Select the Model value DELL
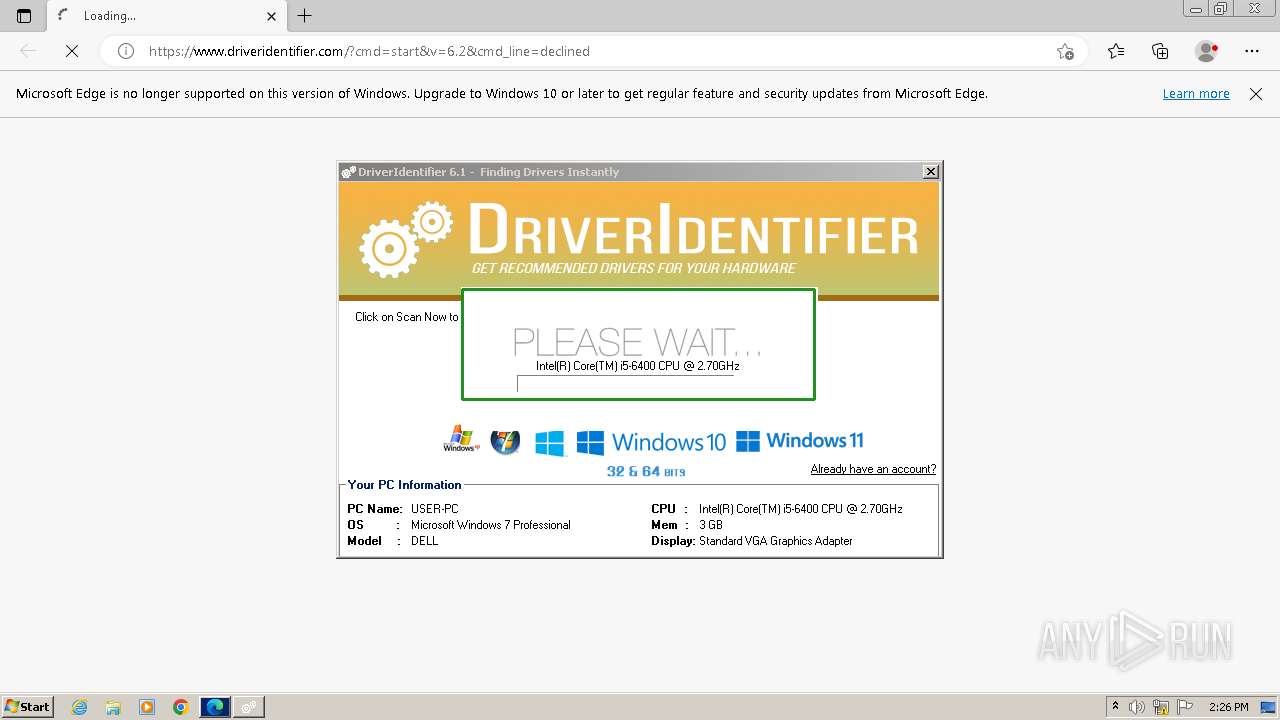The height and width of the screenshot is (720, 1280). pos(424,541)
